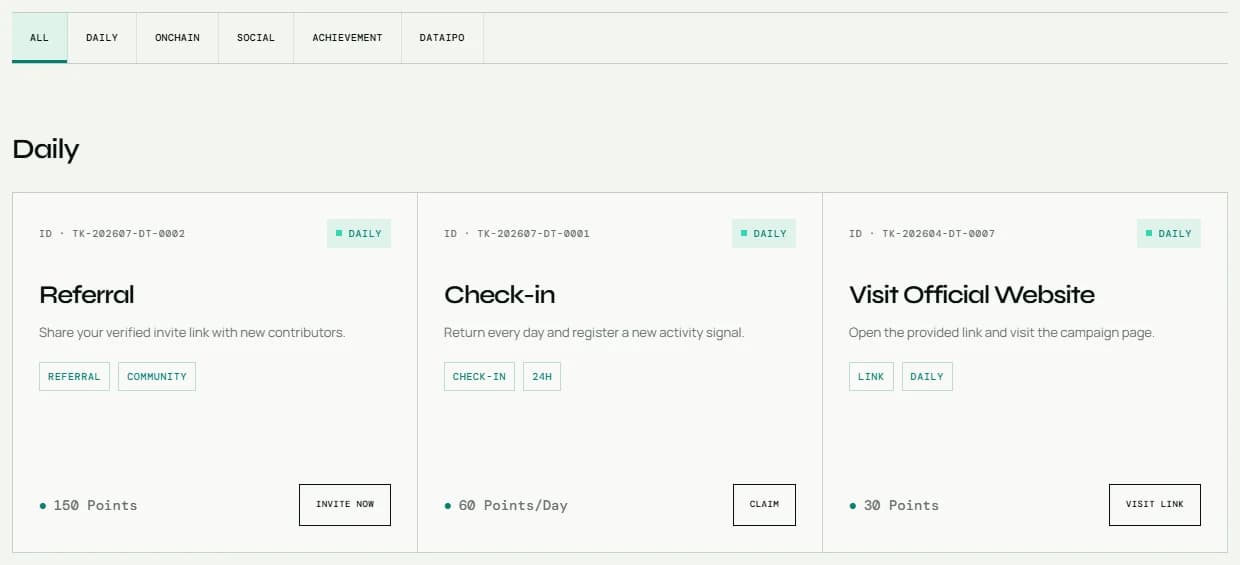1240x565 pixels.
Task: Click the REFERRAL tag chip
Action: coord(74,377)
